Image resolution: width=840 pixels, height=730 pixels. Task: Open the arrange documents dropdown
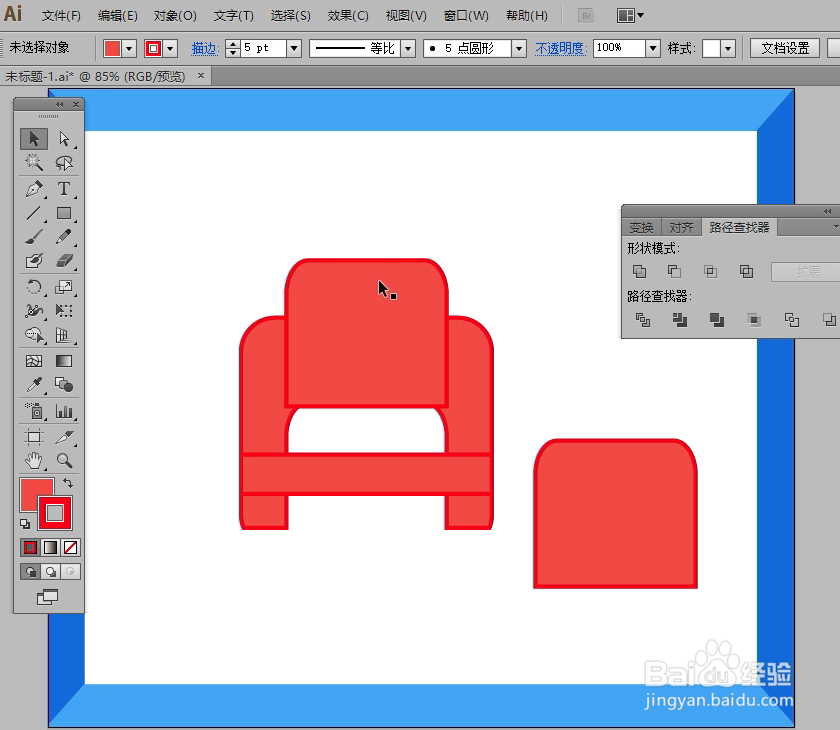pos(631,16)
